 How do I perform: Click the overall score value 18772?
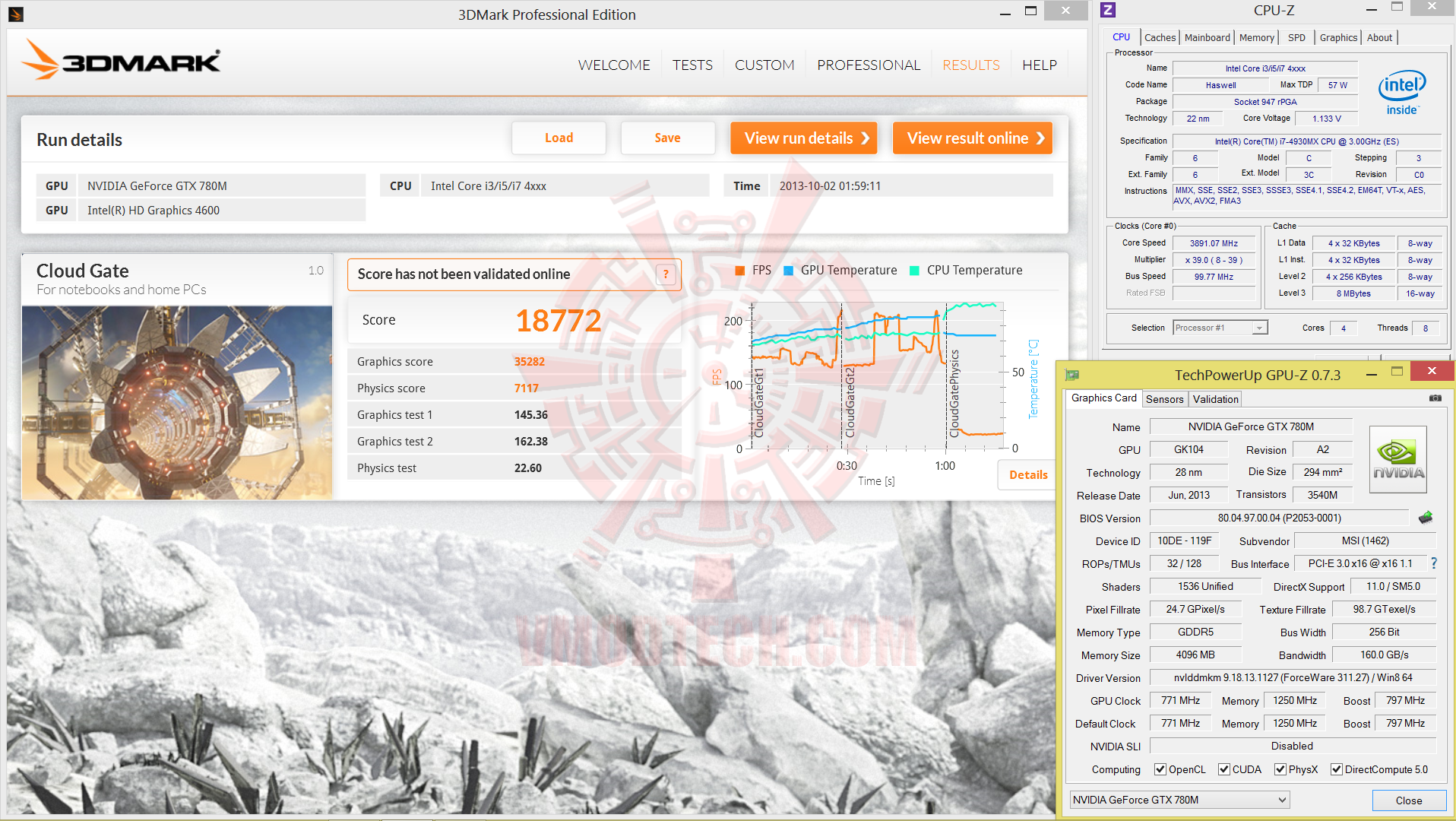[559, 320]
